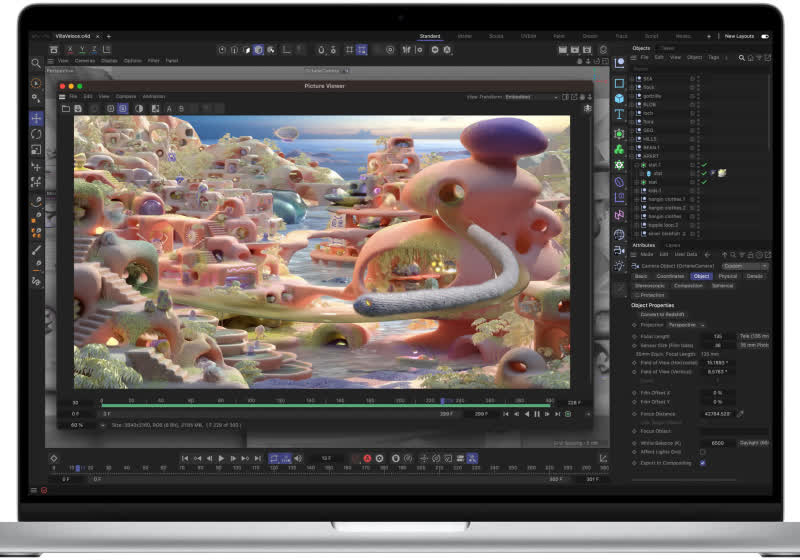The height and width of the screenshot is (560, 800).
Task: Click the focus distance picker icon
Action: point(741,413)
